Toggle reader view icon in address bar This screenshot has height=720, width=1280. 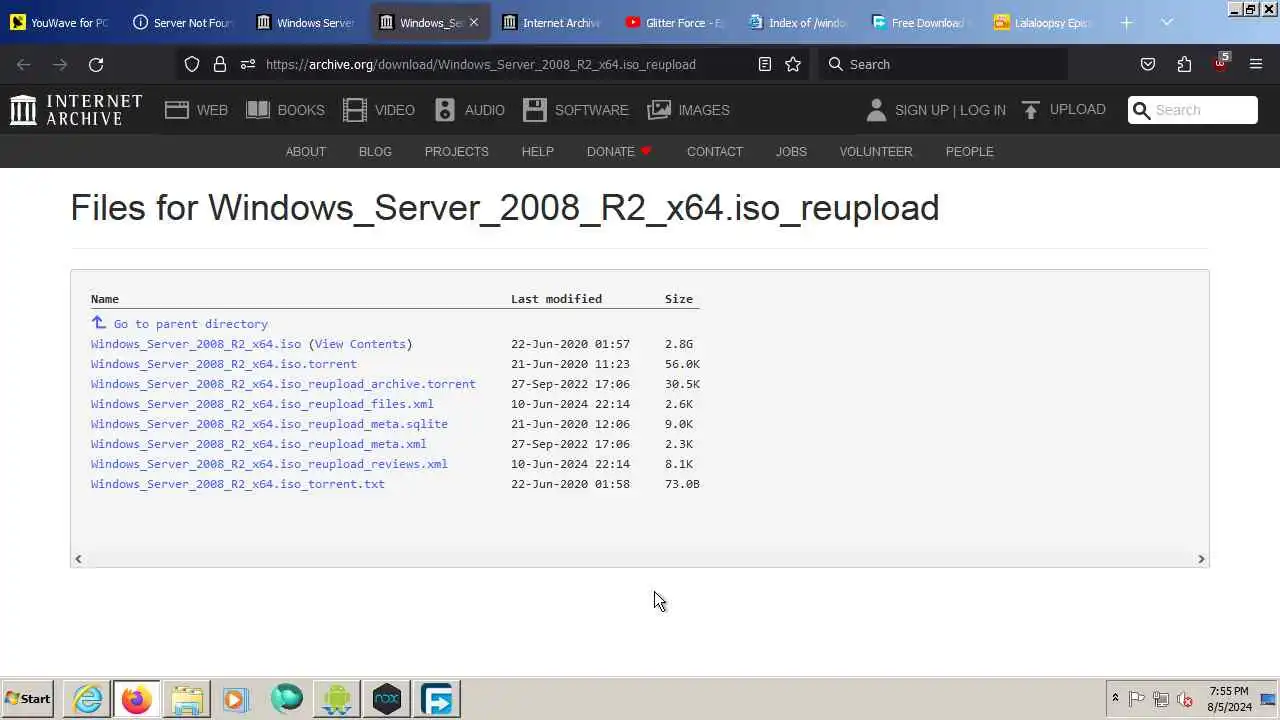pyautogui.click(x=765, y=64)
